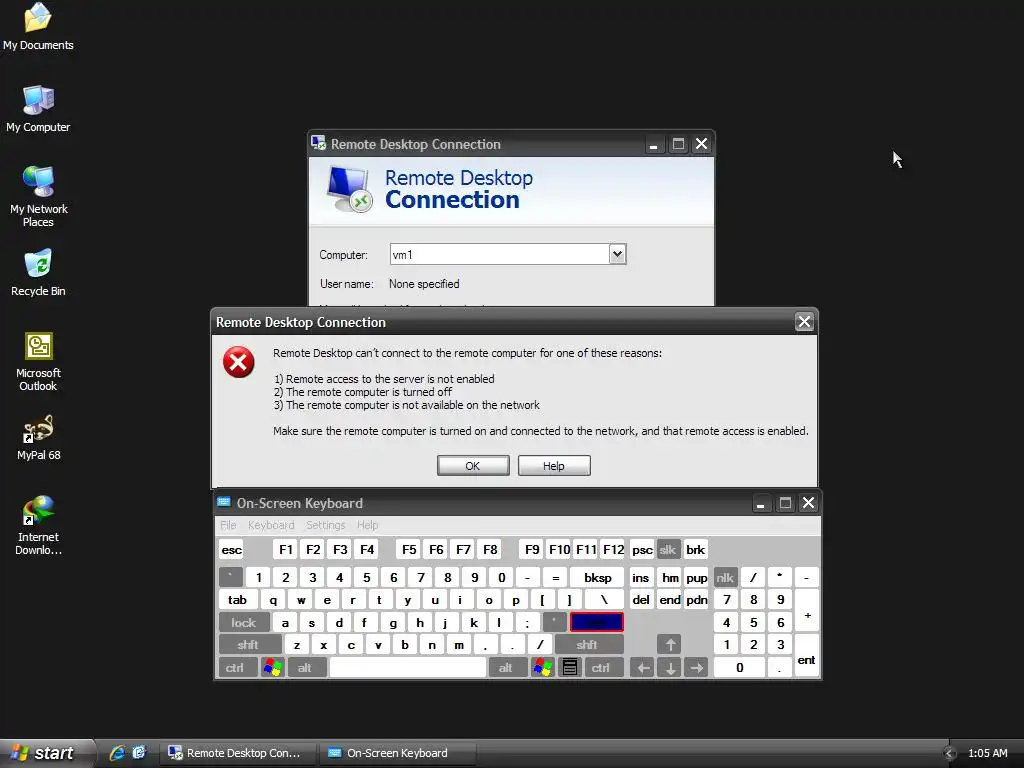The width and height of the screenshot is (1024, 768).
Task: Click the pdn page down key
Action: (696, 600)
